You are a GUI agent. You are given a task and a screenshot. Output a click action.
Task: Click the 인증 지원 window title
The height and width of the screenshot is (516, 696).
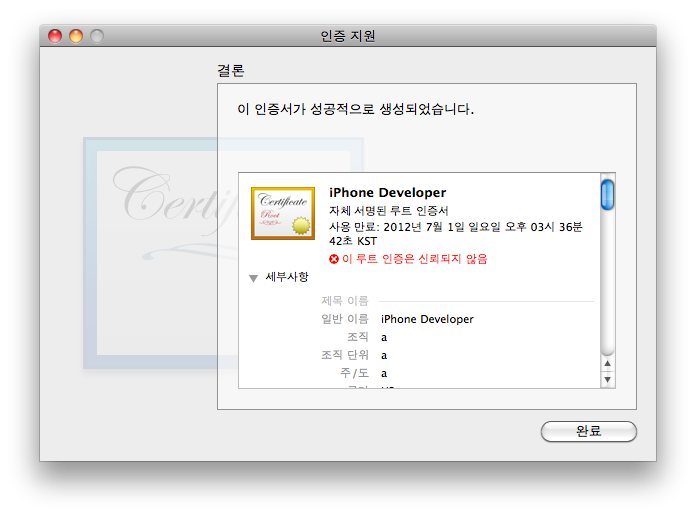(x=348, y=36)
